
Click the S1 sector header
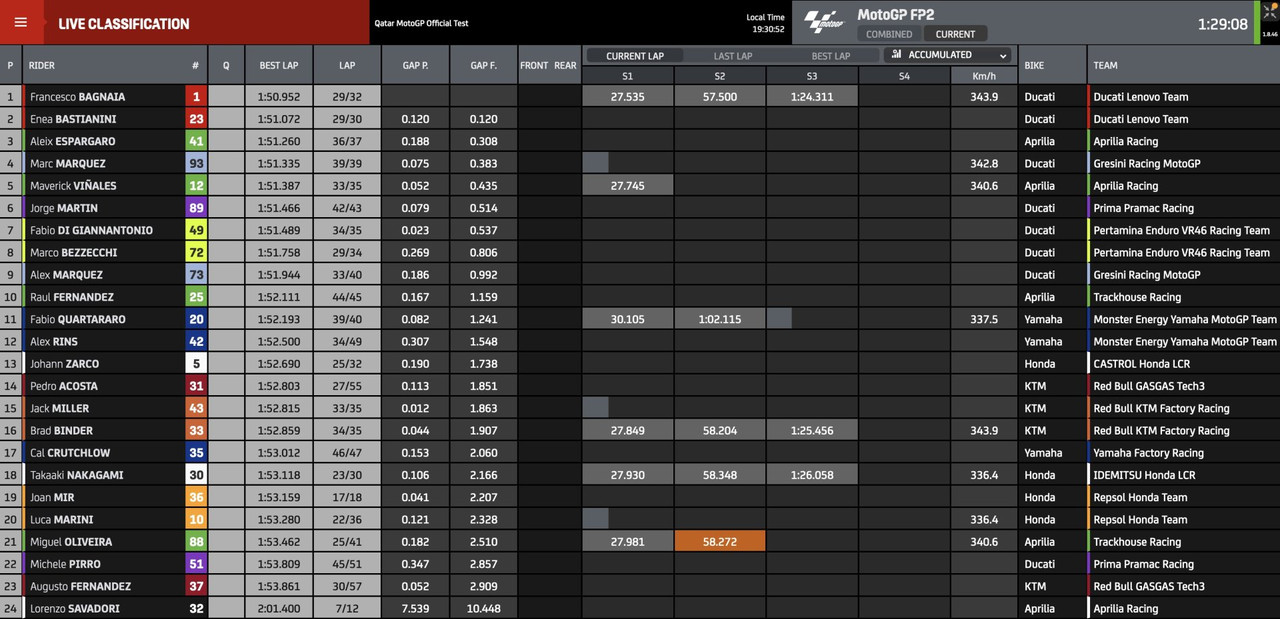pos(627,75)
